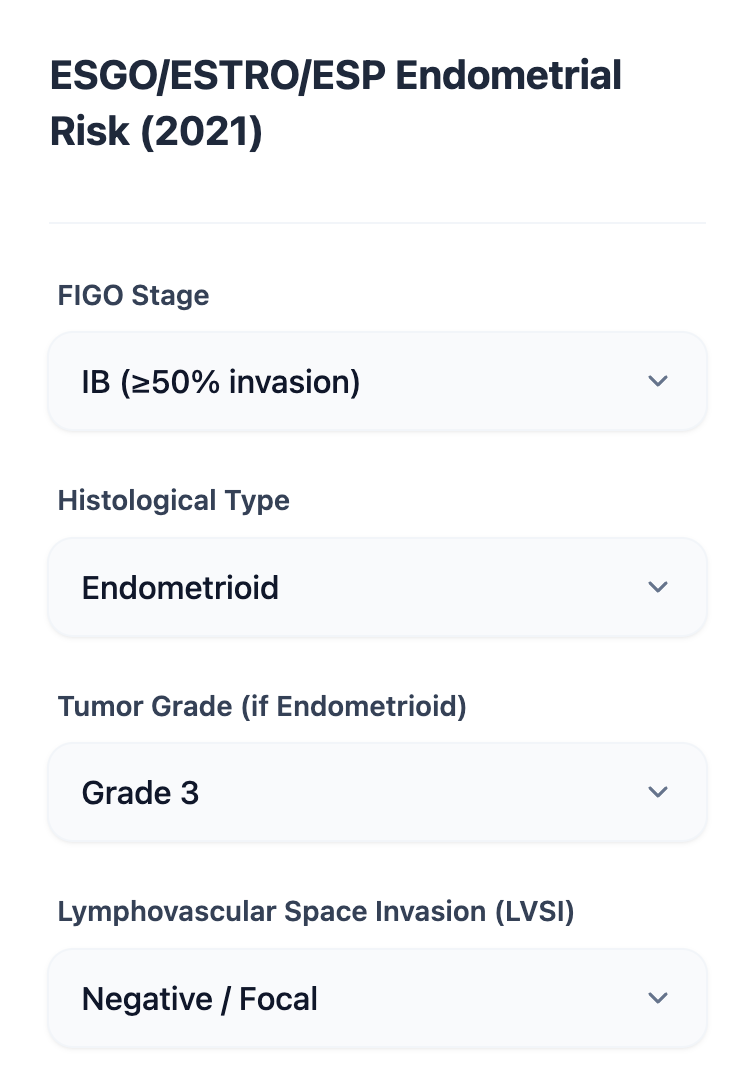
Task: Click the chevron arrow in Tumor Grade field
Action: tap(657, 792)
